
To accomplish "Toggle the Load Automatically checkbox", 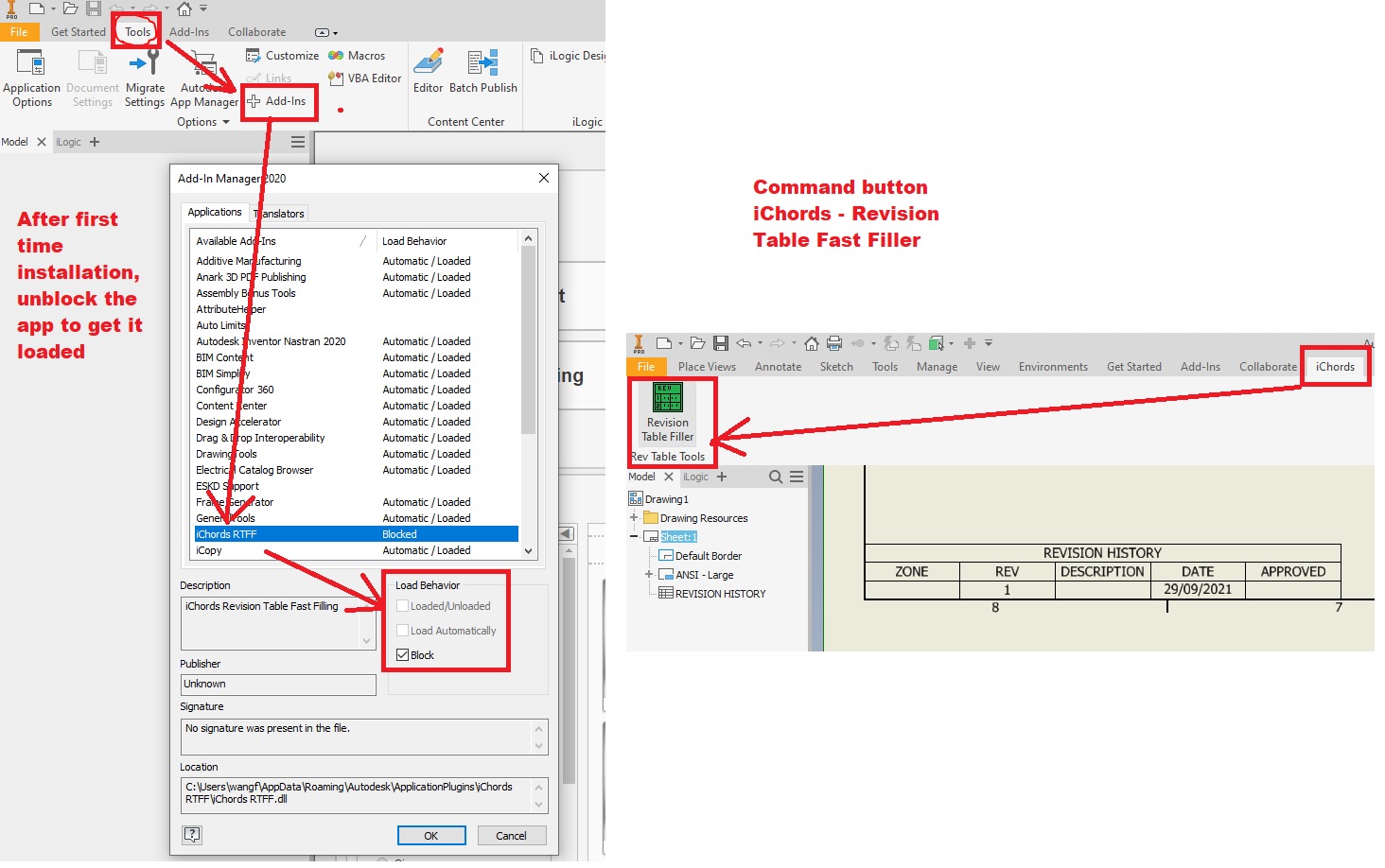I will 403,631.
